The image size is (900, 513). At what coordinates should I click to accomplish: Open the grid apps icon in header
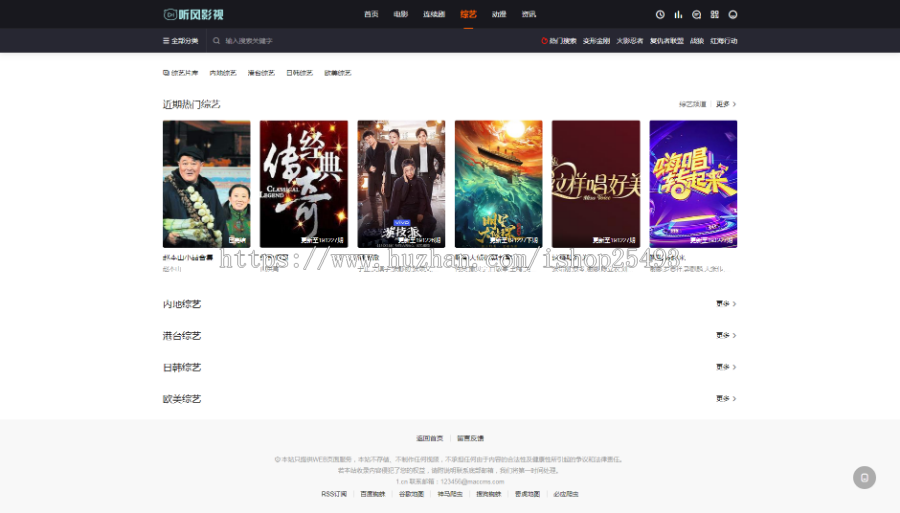[x=715, y=14]
